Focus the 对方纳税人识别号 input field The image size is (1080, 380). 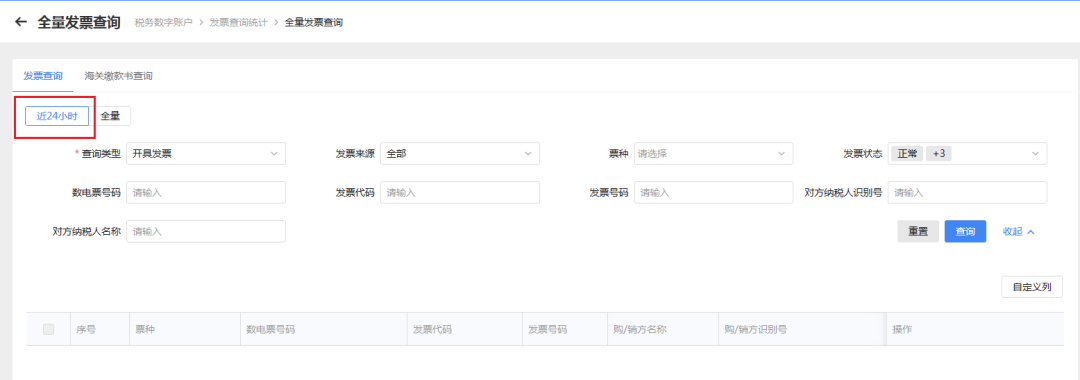[967, 193]
